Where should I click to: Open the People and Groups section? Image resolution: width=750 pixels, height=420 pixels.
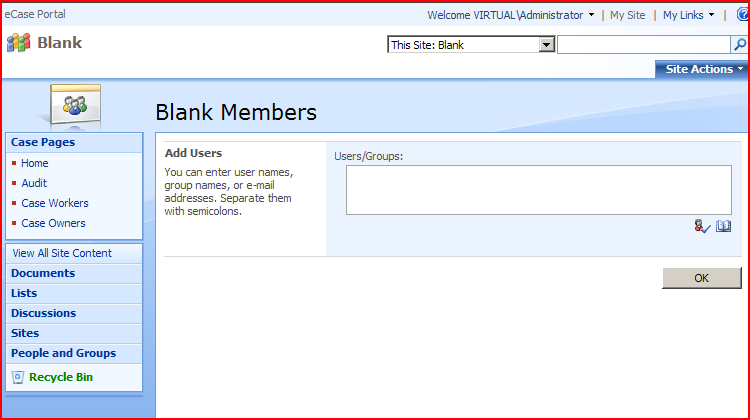(x=63, y=353)
